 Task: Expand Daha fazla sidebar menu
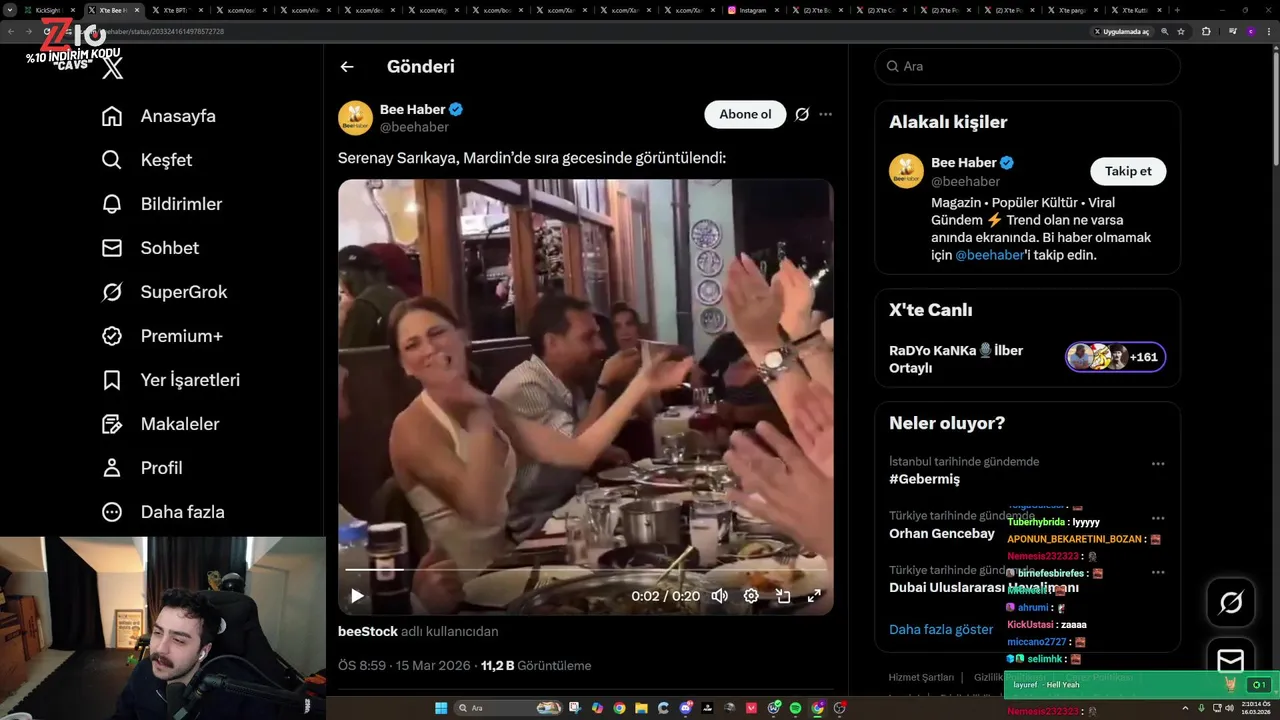coord(163,512)
